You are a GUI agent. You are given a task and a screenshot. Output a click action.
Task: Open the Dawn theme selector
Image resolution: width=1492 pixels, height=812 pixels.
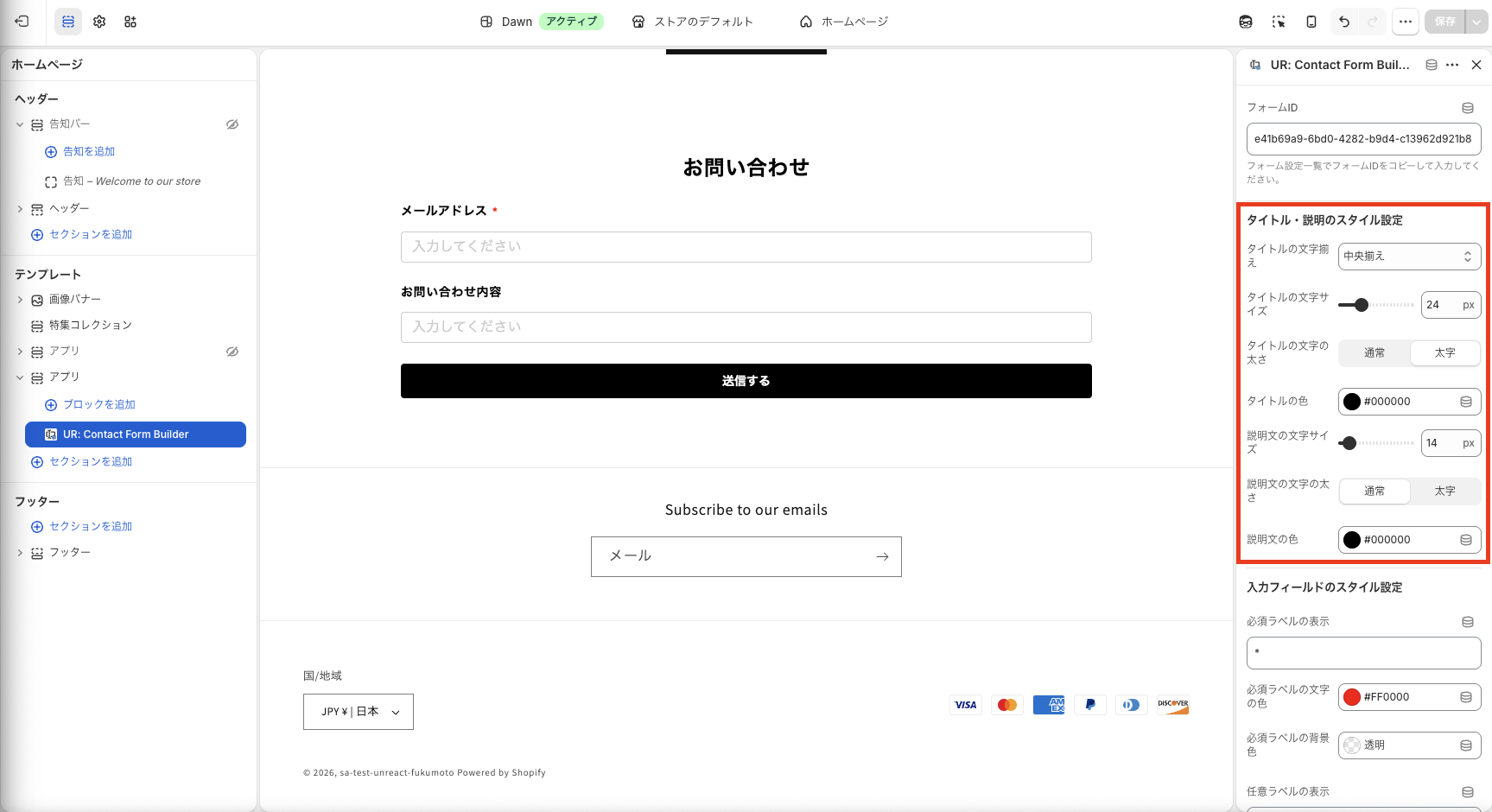coord(541,22)
